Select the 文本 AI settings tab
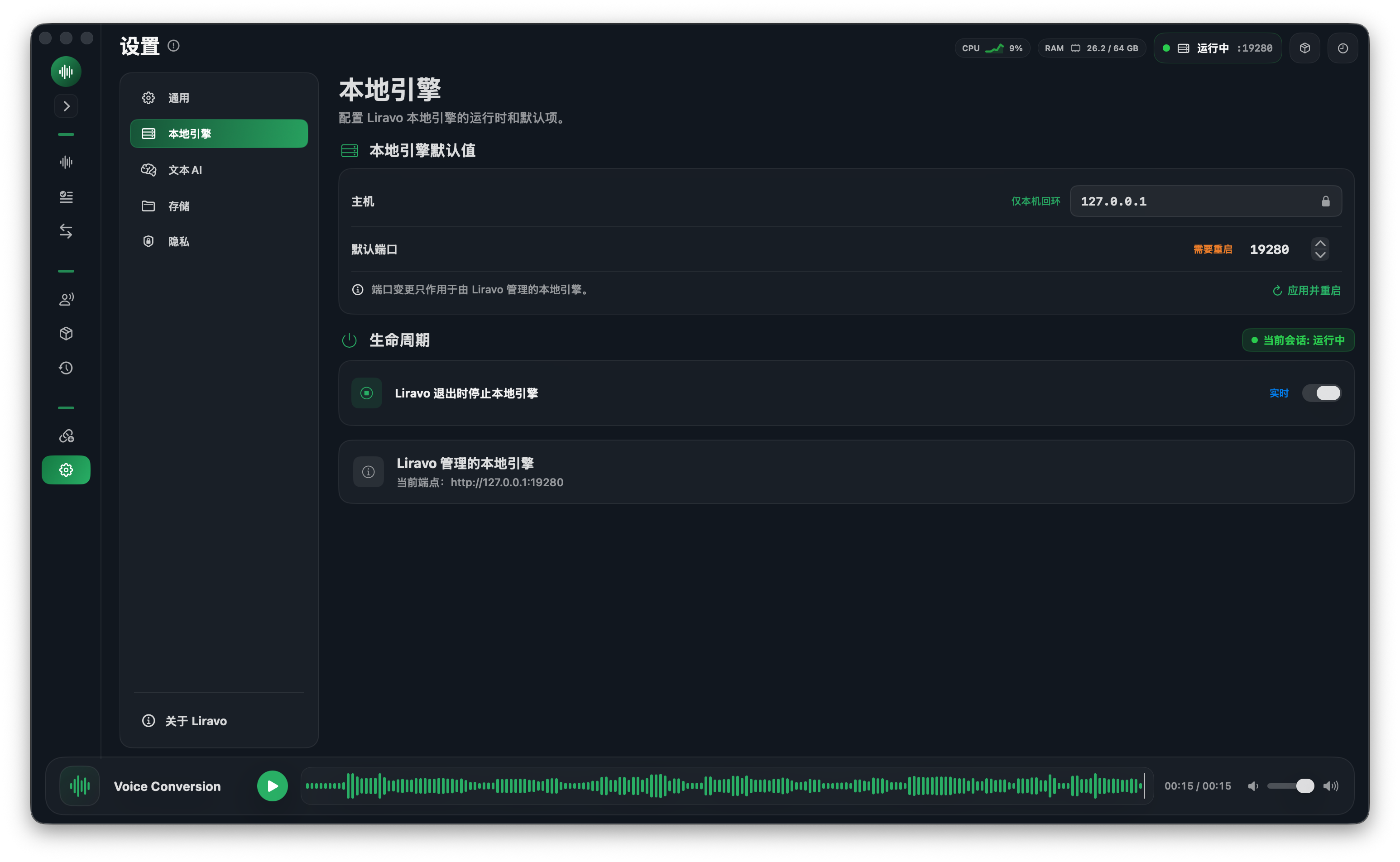Image resolution: width=1400 pixels, height=862 pixels. 219,170
